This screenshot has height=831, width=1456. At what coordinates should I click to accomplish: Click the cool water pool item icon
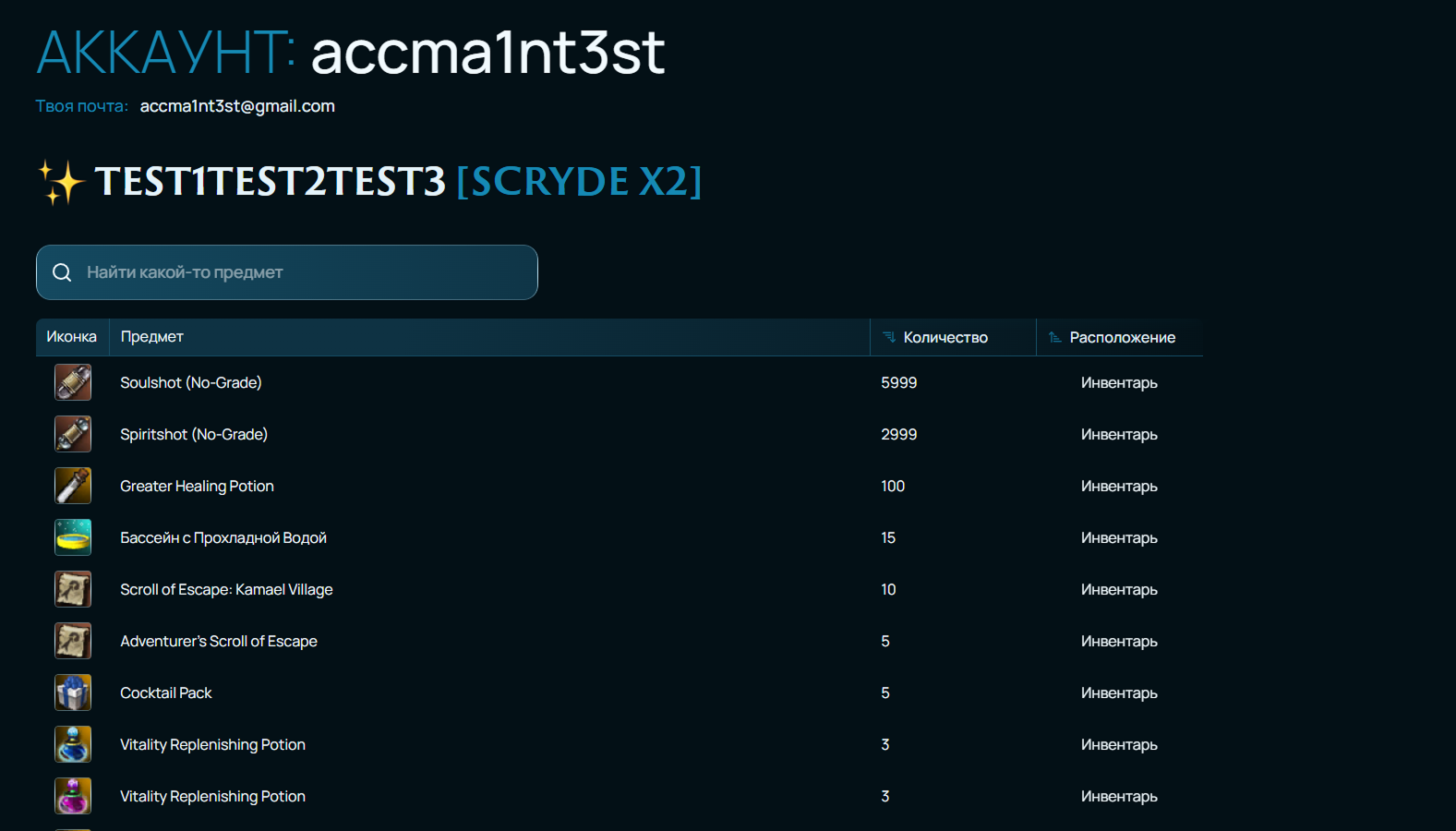[x=73, y=537]
